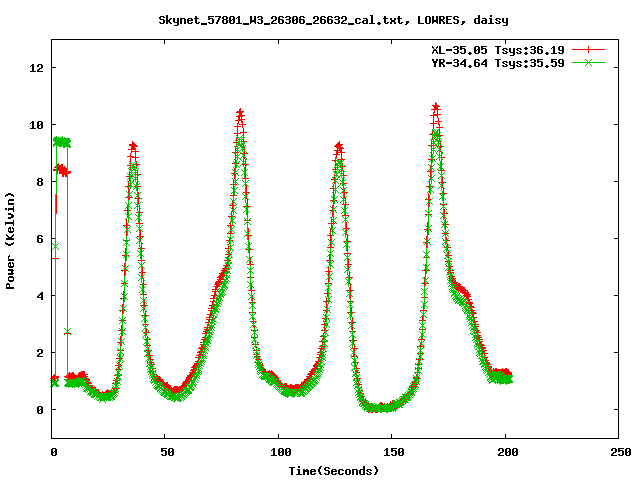640x480 pixels.
Task: Click the red legend line sample
Action: point(588,50)
